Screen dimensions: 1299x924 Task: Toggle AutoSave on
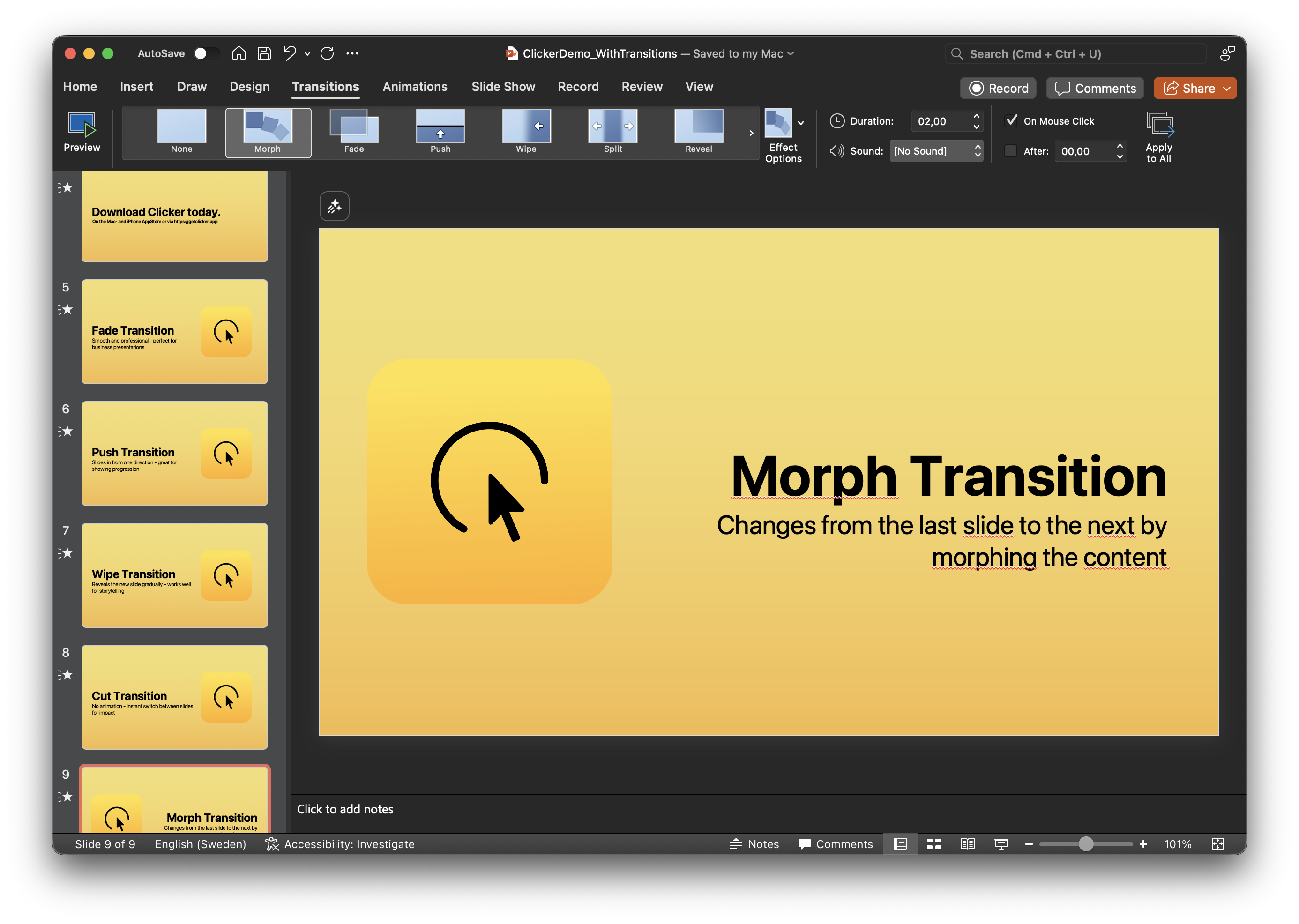tap(207, 53)
